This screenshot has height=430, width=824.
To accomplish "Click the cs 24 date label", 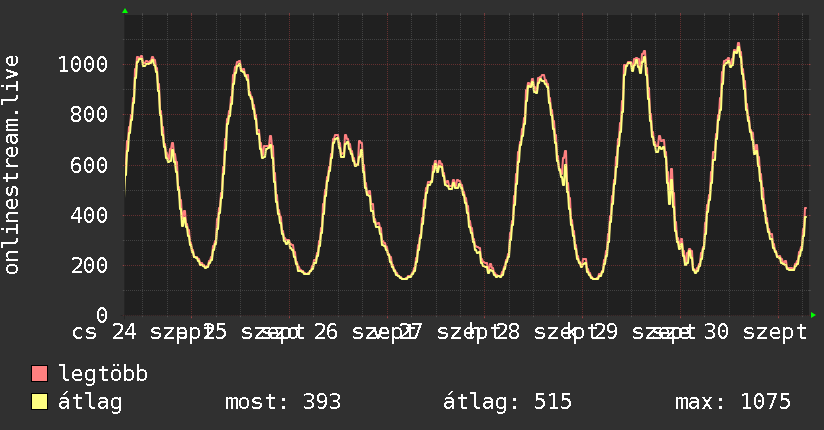I will point(104,332).
